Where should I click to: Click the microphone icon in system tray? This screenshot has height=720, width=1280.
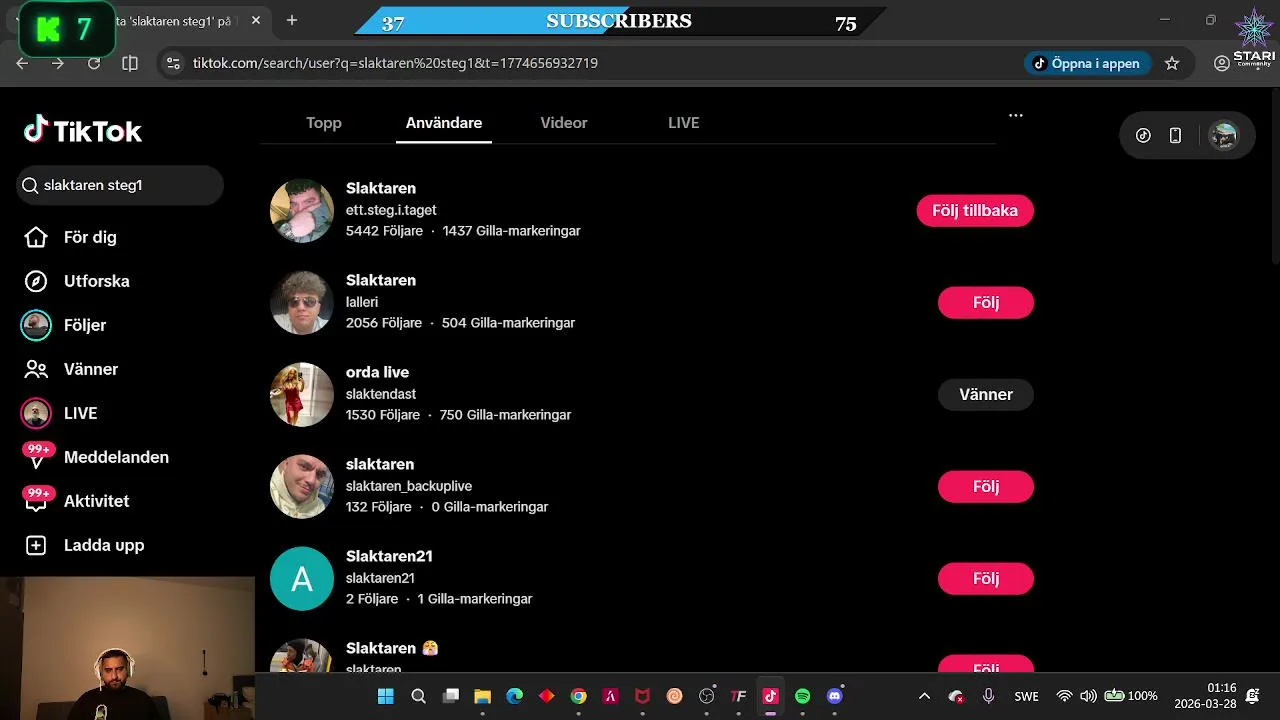[988, 696]
